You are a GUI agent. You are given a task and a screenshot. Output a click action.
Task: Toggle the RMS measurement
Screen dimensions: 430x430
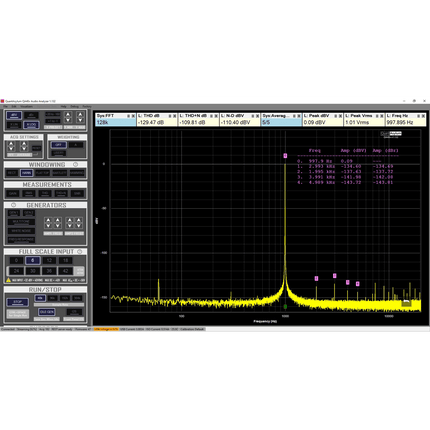[x=29, y=193]
